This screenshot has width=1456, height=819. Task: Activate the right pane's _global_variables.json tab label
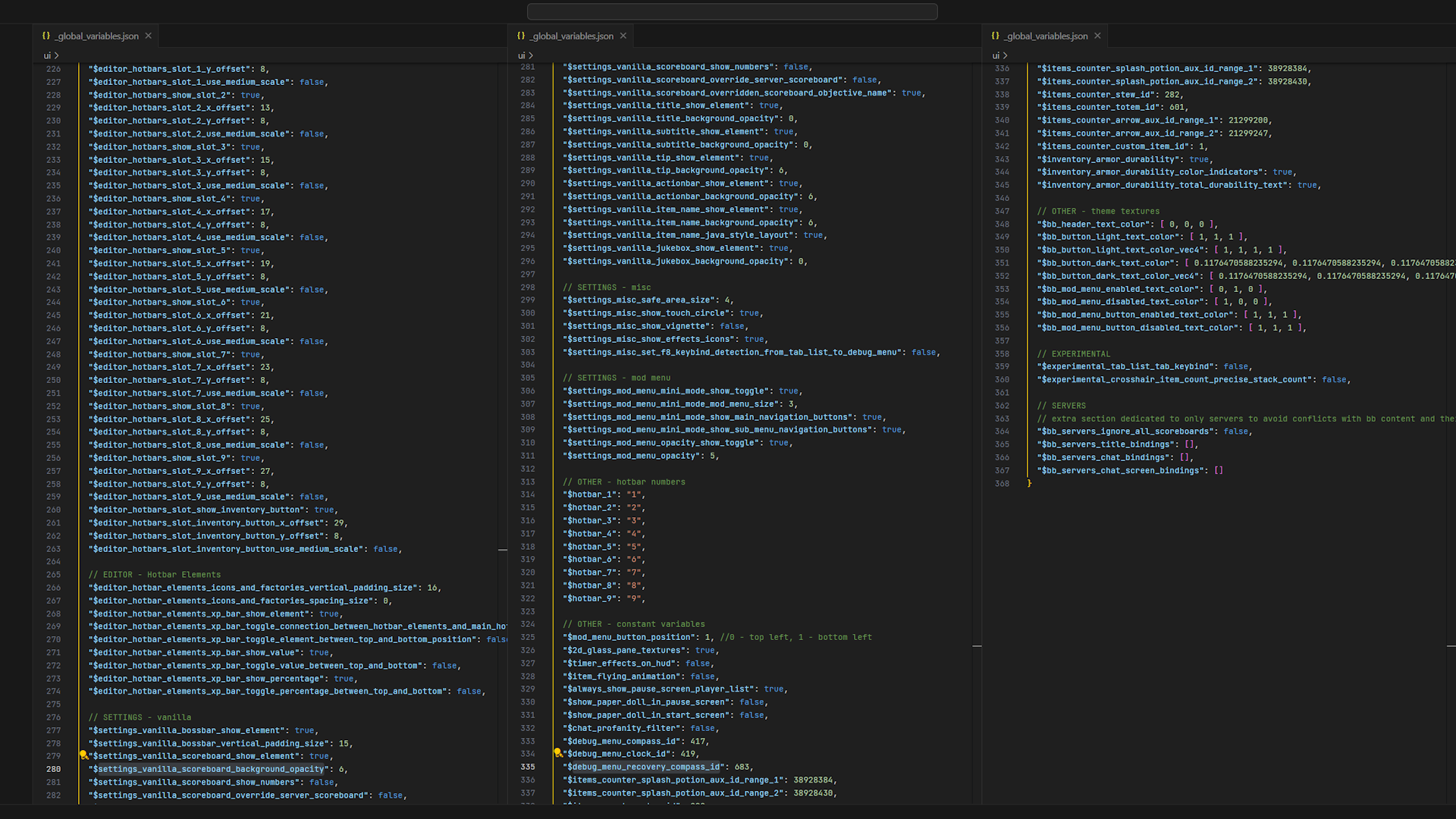(x=1046, y=36)
